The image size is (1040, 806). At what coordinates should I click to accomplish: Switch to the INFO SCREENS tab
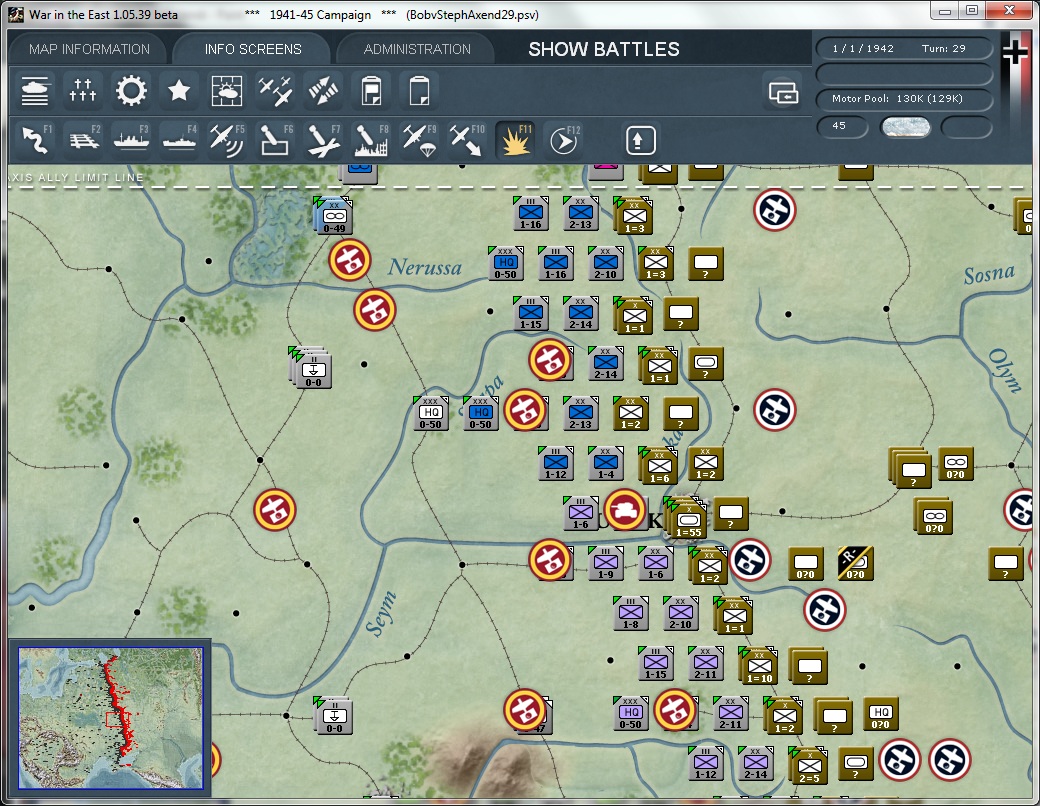pyautogui.click(x=253, y=49)
